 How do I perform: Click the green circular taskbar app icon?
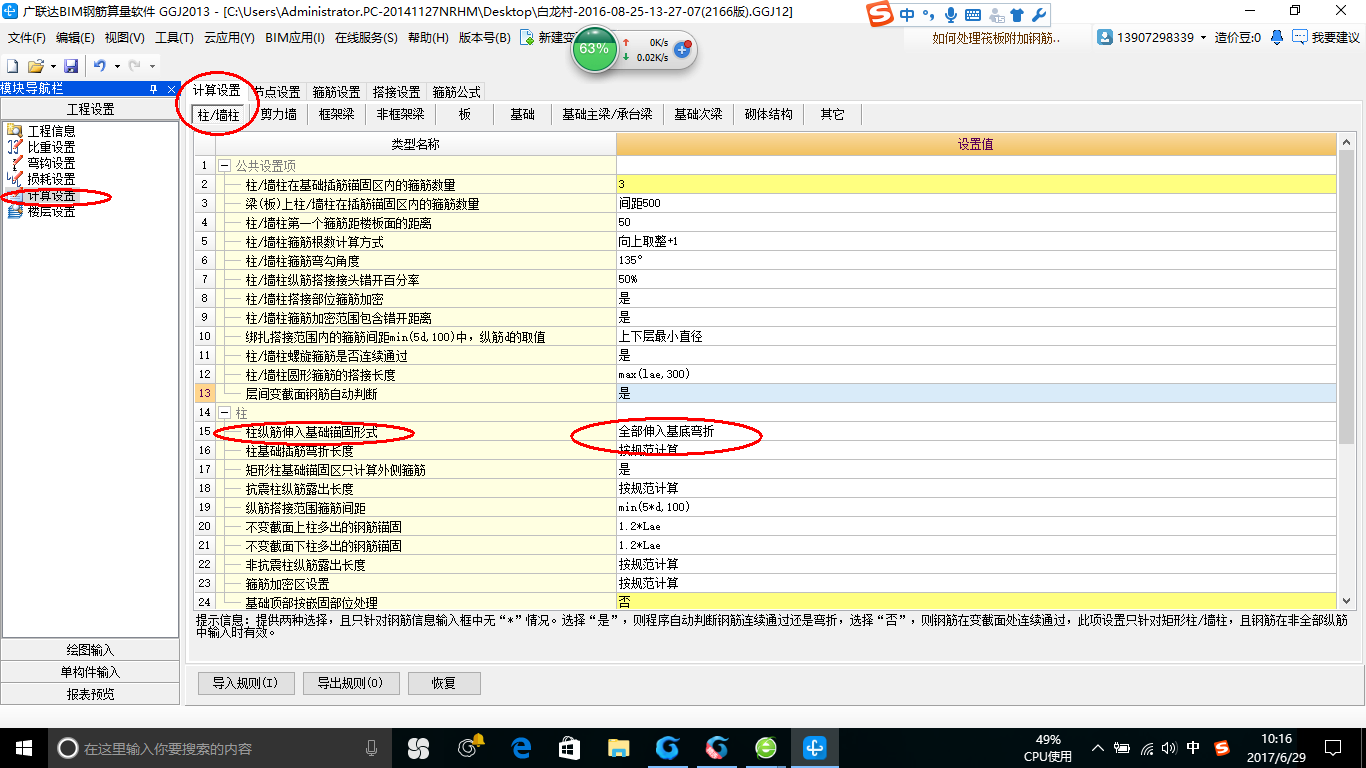click(x=766, y=747)
